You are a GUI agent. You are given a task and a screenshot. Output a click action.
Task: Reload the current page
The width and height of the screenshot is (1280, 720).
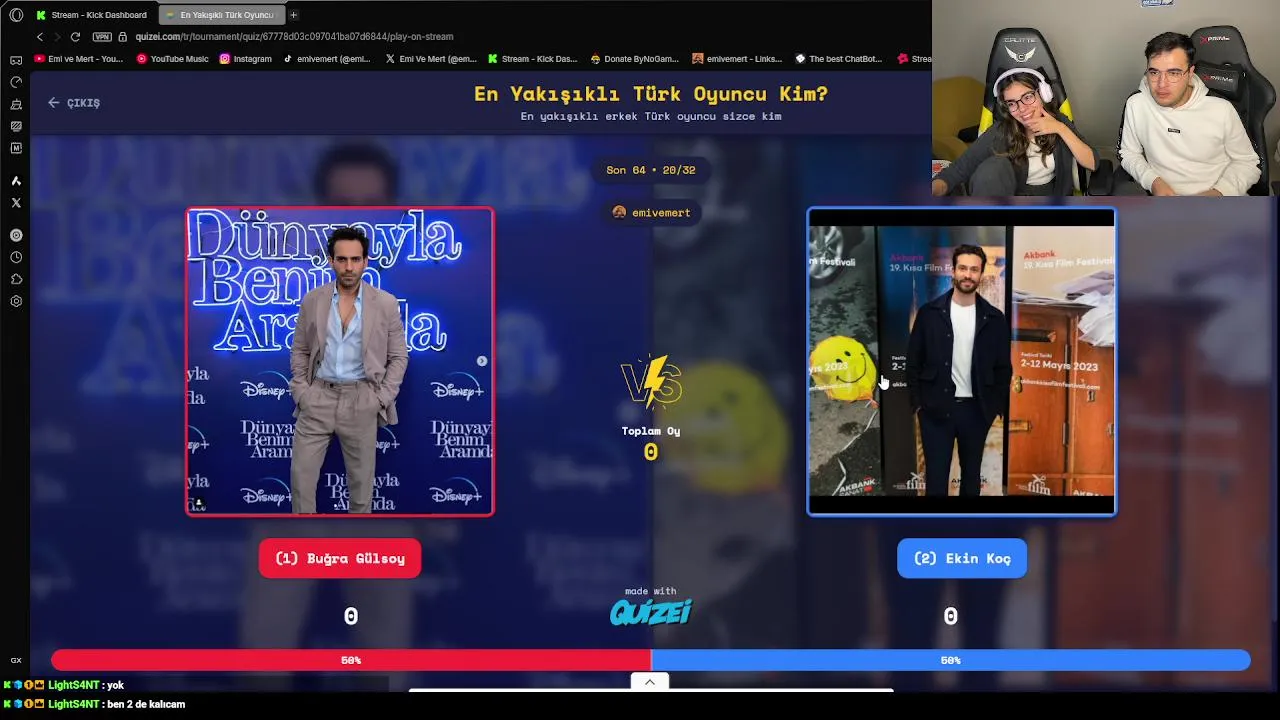pyautogui.click(x=75, y=37)
